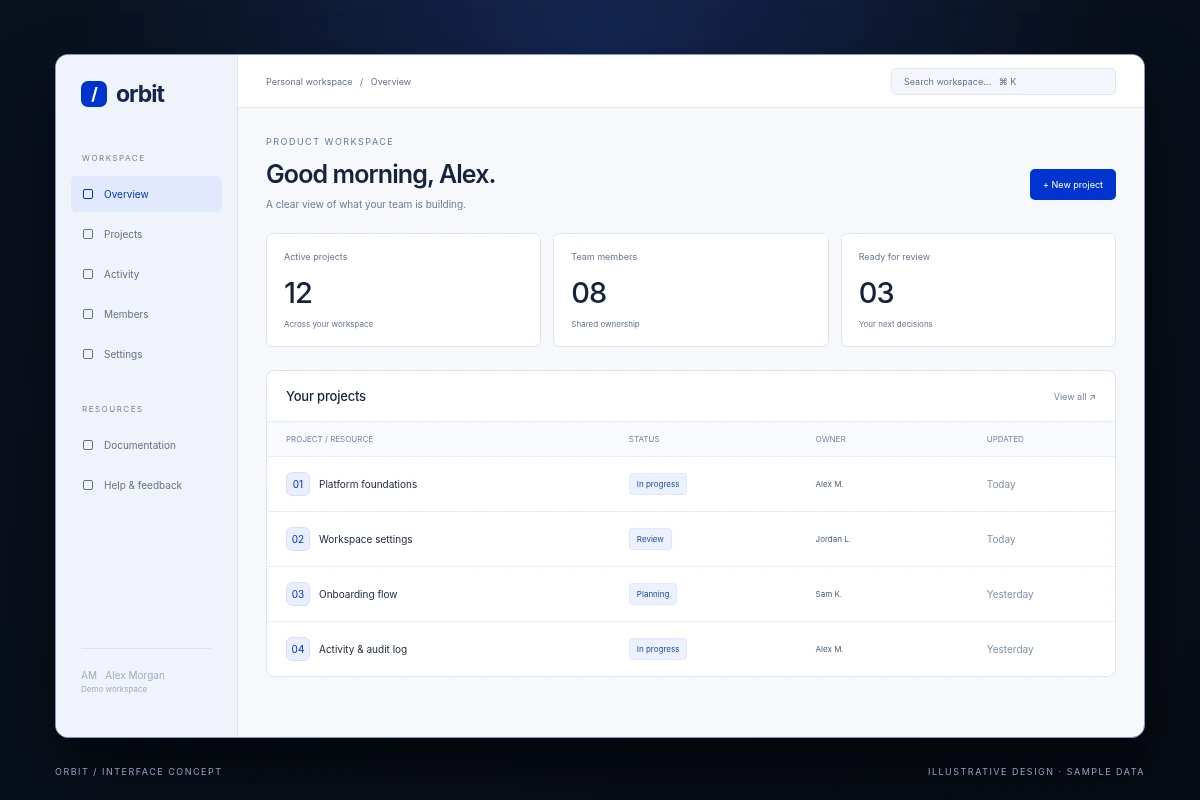
Task: Click the Overview sidebar icon
Action: click(88, 194)
